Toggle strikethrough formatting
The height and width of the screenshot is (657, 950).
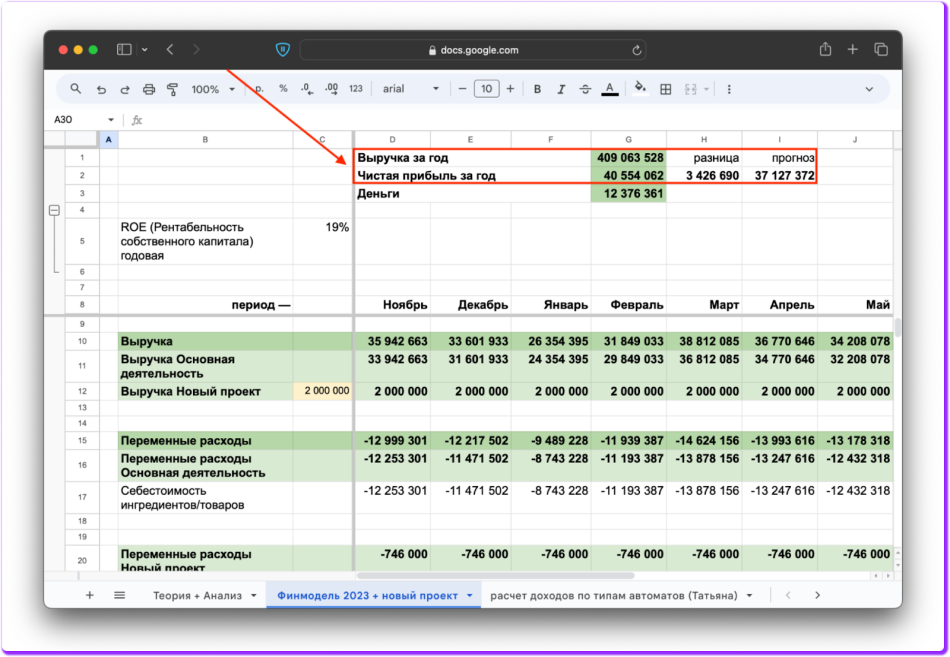[x=585, y=89]
